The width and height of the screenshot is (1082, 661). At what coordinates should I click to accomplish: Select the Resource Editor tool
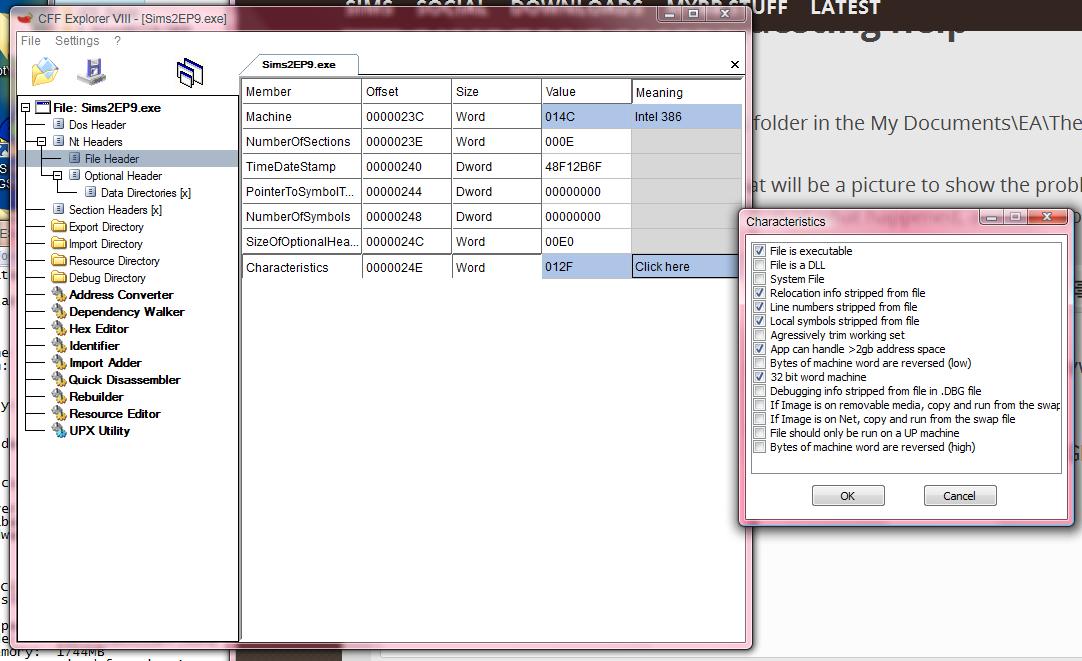tap(114, 414)
